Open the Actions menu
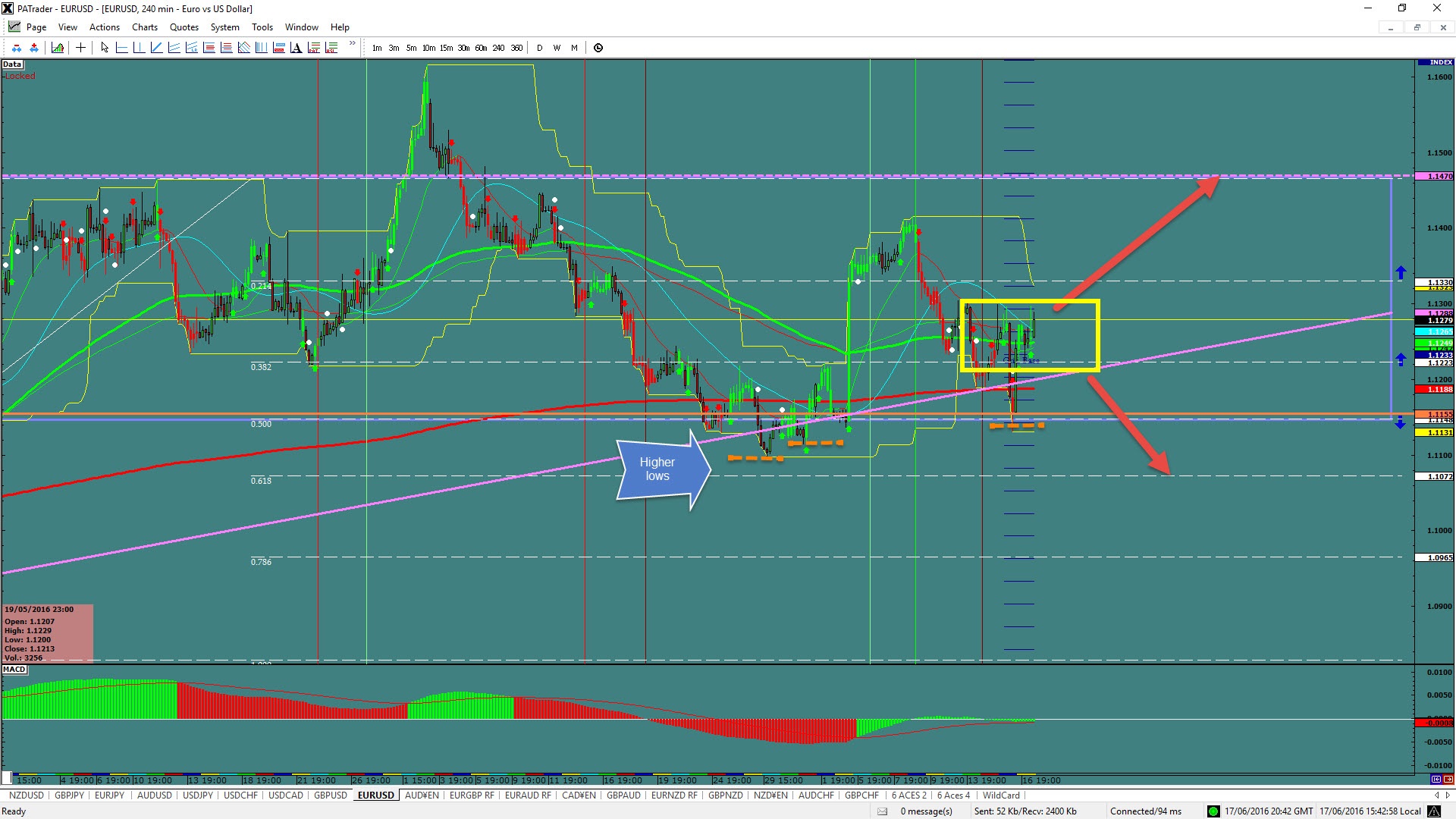Screen dimensions: 1456x819 [x=105, y=27]
